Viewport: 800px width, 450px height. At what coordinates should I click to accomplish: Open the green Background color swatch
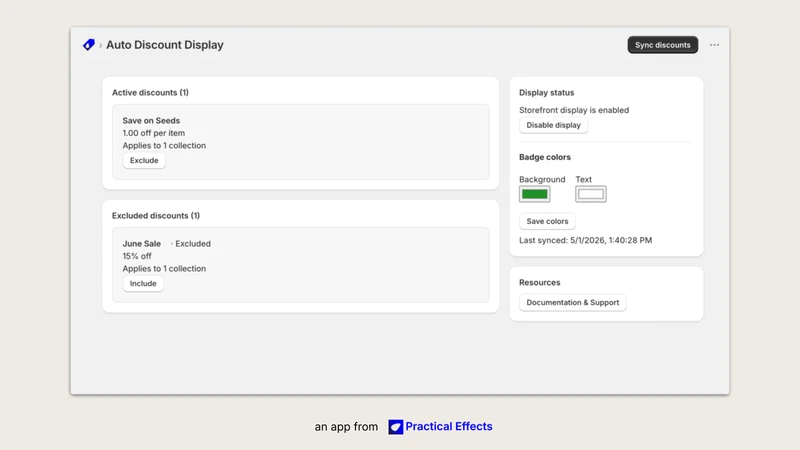[534, 194]
